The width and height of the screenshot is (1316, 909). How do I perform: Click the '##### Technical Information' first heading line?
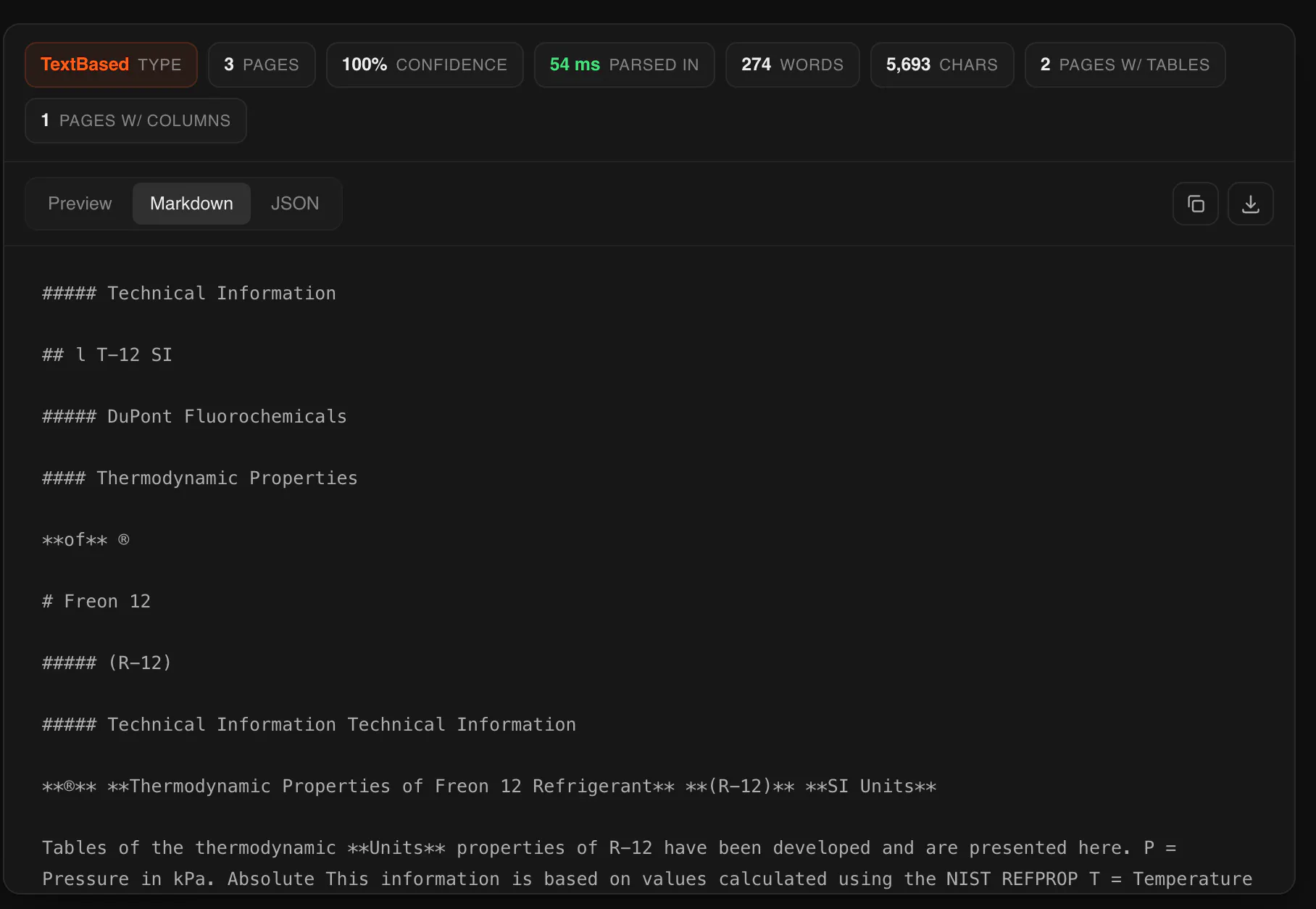(189, 293)
